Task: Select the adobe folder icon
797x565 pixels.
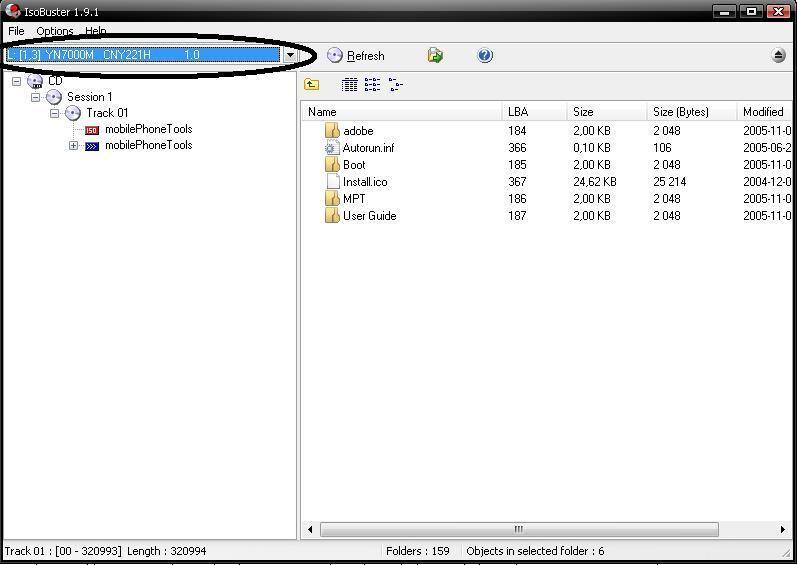Action: pos(332,131)
